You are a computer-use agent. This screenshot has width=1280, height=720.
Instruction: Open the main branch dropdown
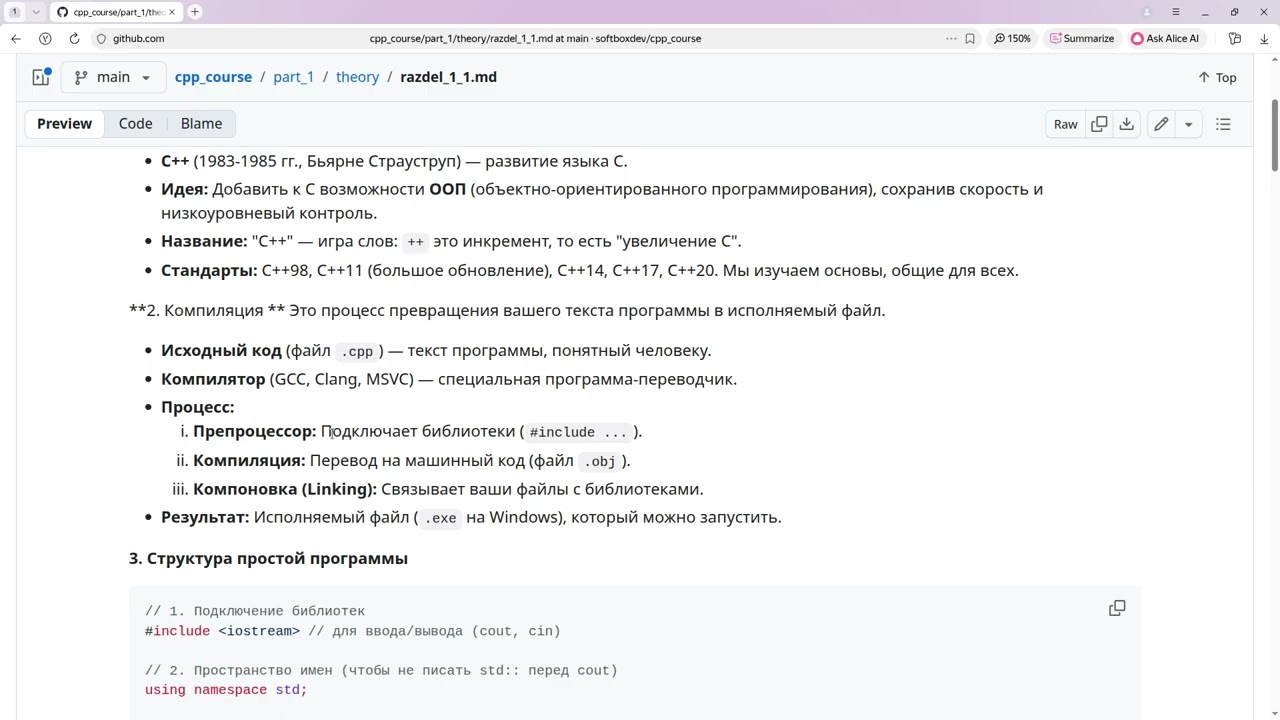112,77
